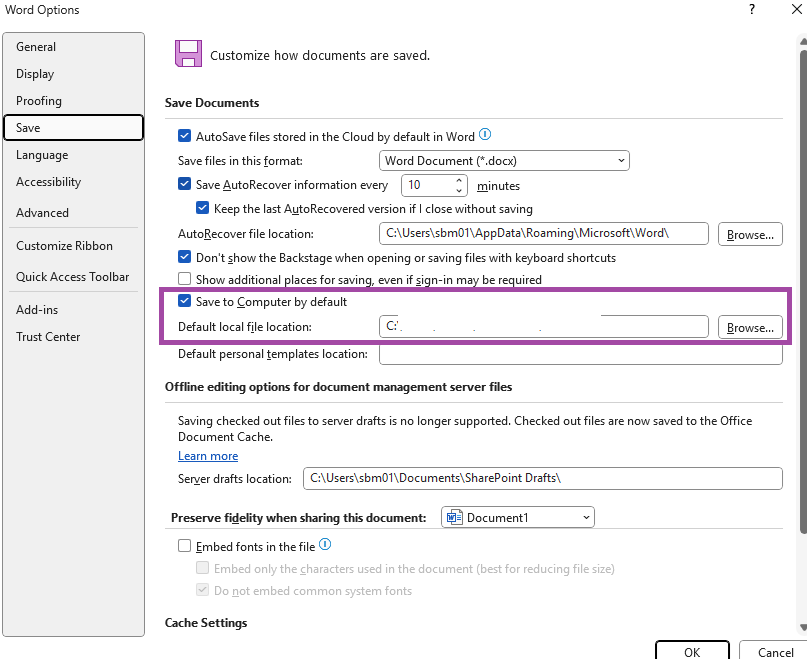The height and width of the screenshot is (659, 807).
Task: Toggle Save AutoRecover information checkbox
Action: [184, 184]
